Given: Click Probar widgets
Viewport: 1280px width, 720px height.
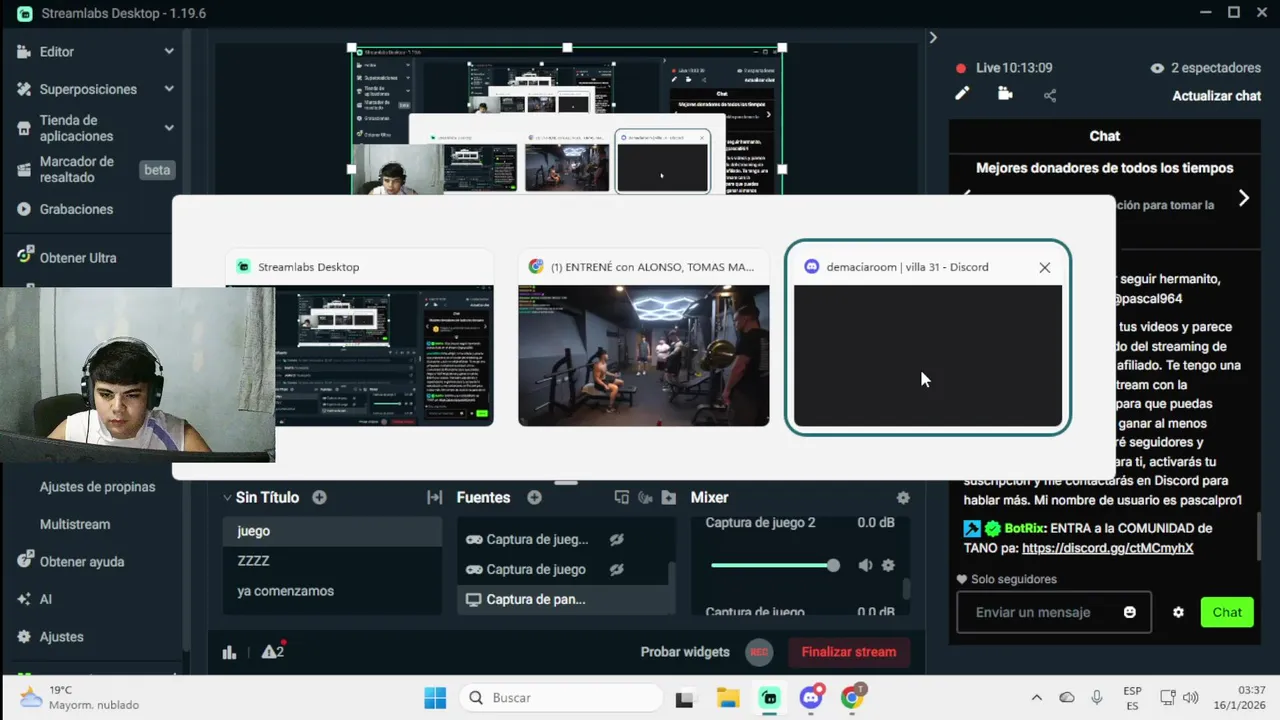Looking at the screenshot, I should tap(685, 652).
